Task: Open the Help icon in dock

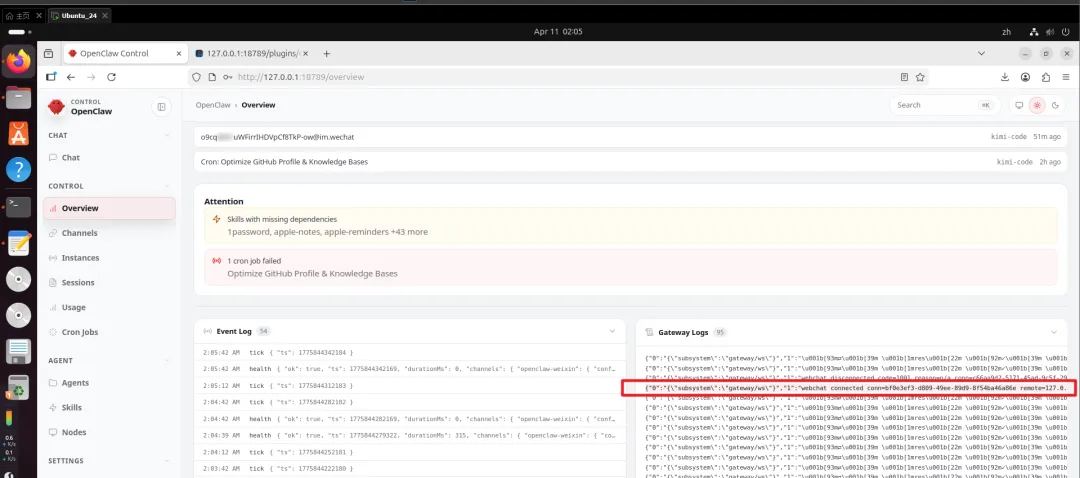Action: click(19, 169)
